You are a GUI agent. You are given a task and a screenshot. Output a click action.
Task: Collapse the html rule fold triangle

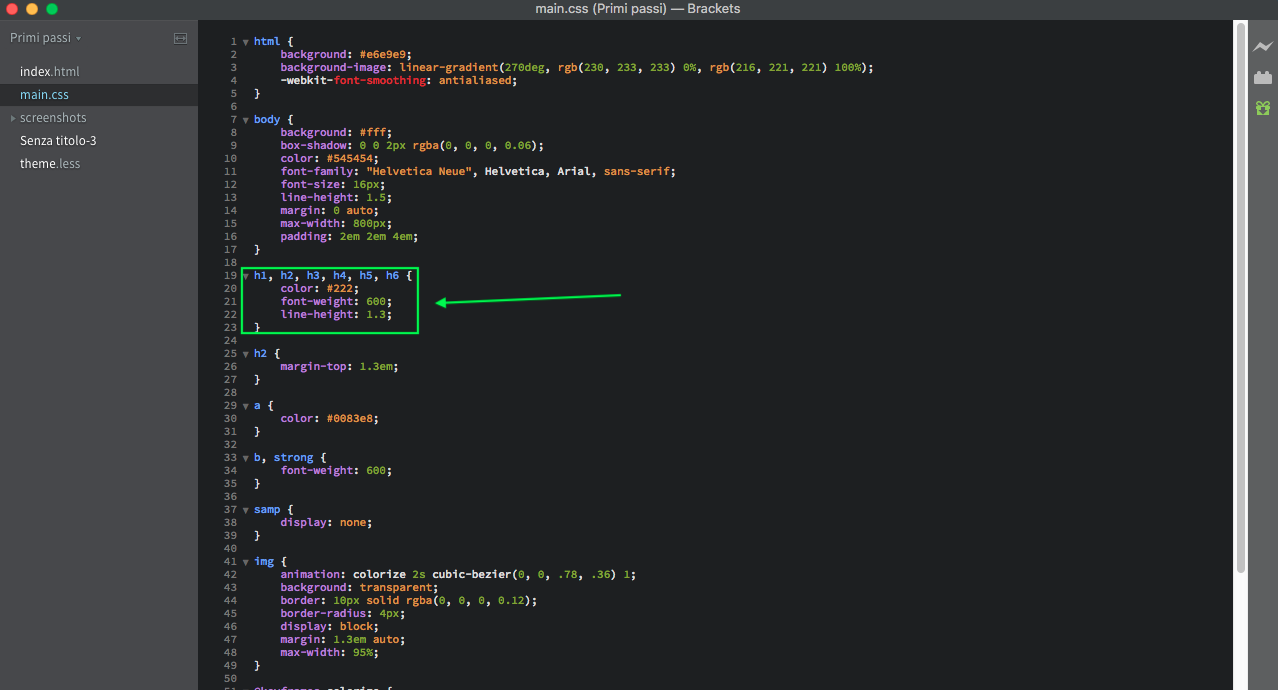pos(246,42)
